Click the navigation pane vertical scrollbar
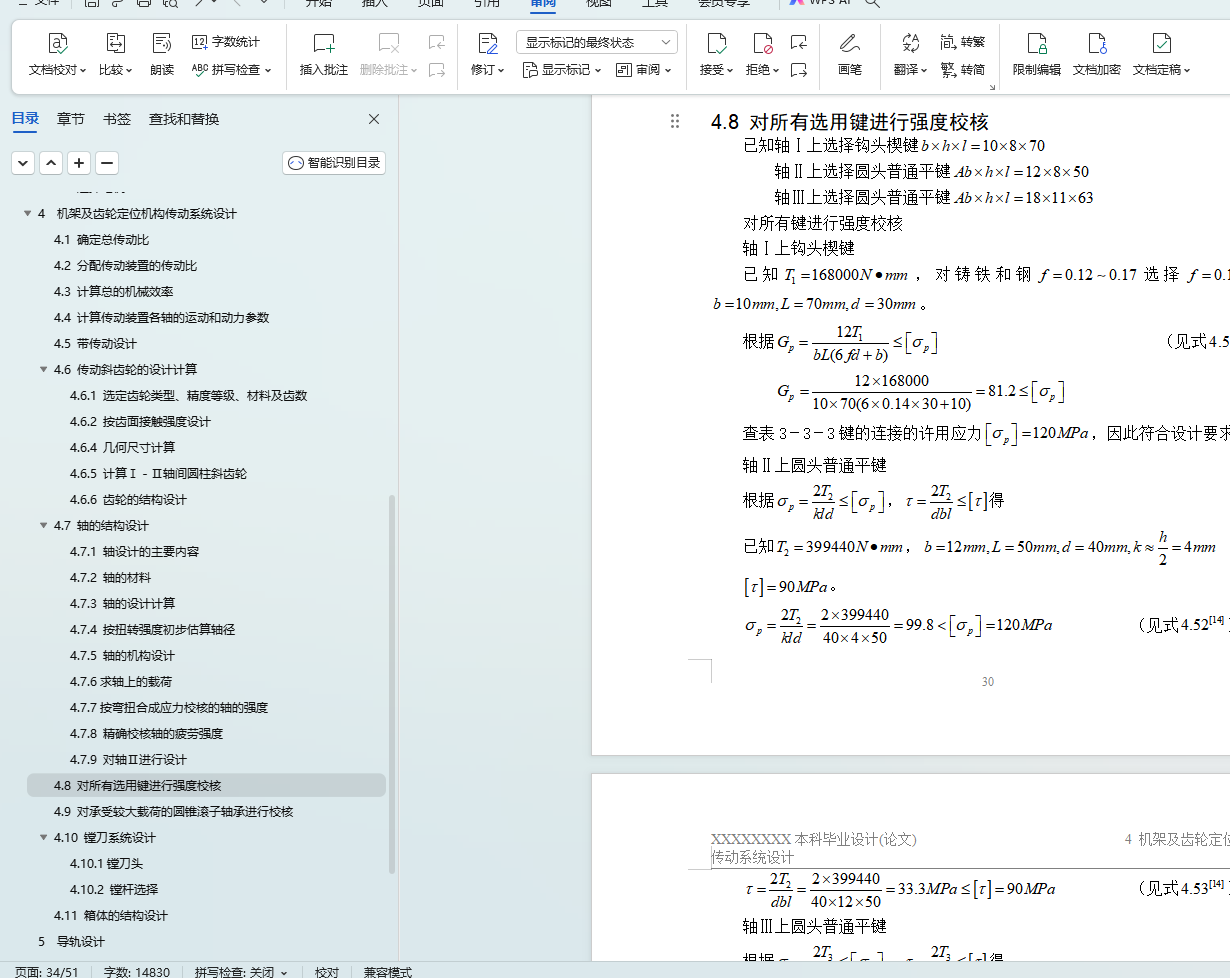Screen dimensions: 1230x978 pyautogui.click(x=392, y=683)
